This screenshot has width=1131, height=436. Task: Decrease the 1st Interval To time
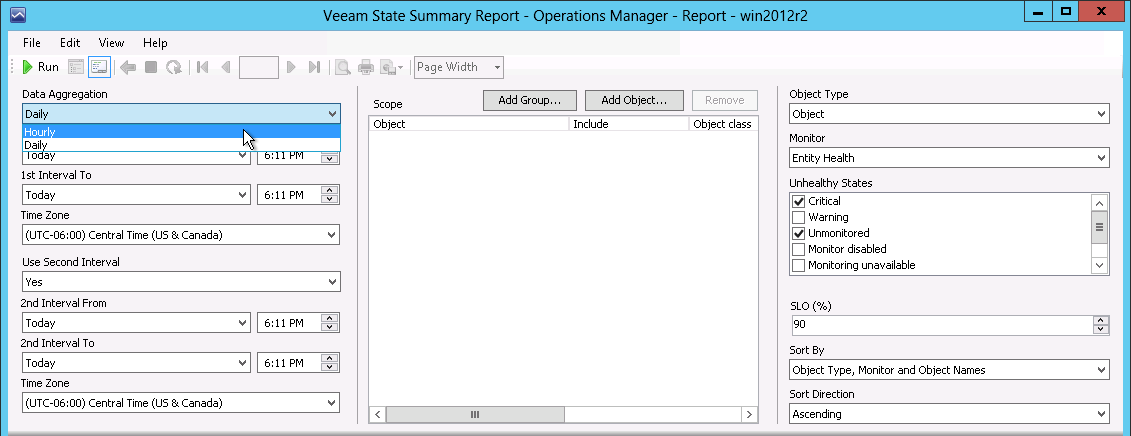click(330, 199)
